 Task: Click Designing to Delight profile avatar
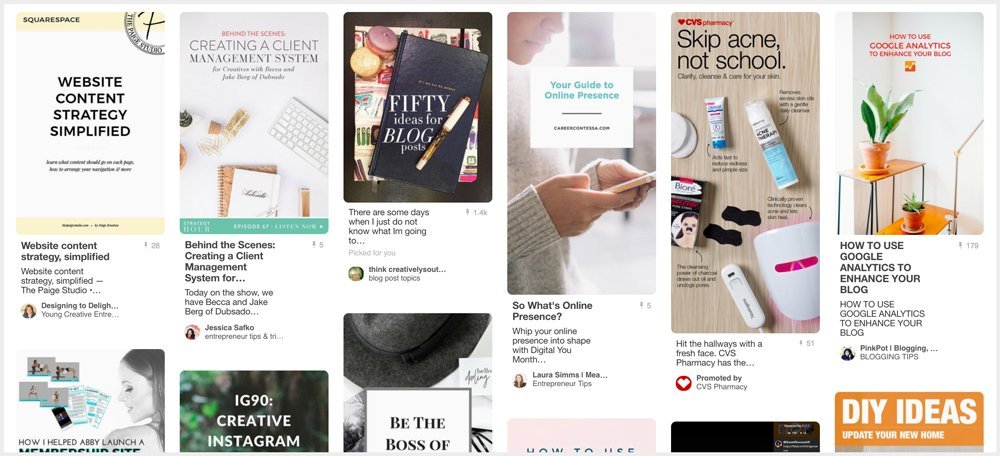[x=29, y=311]
